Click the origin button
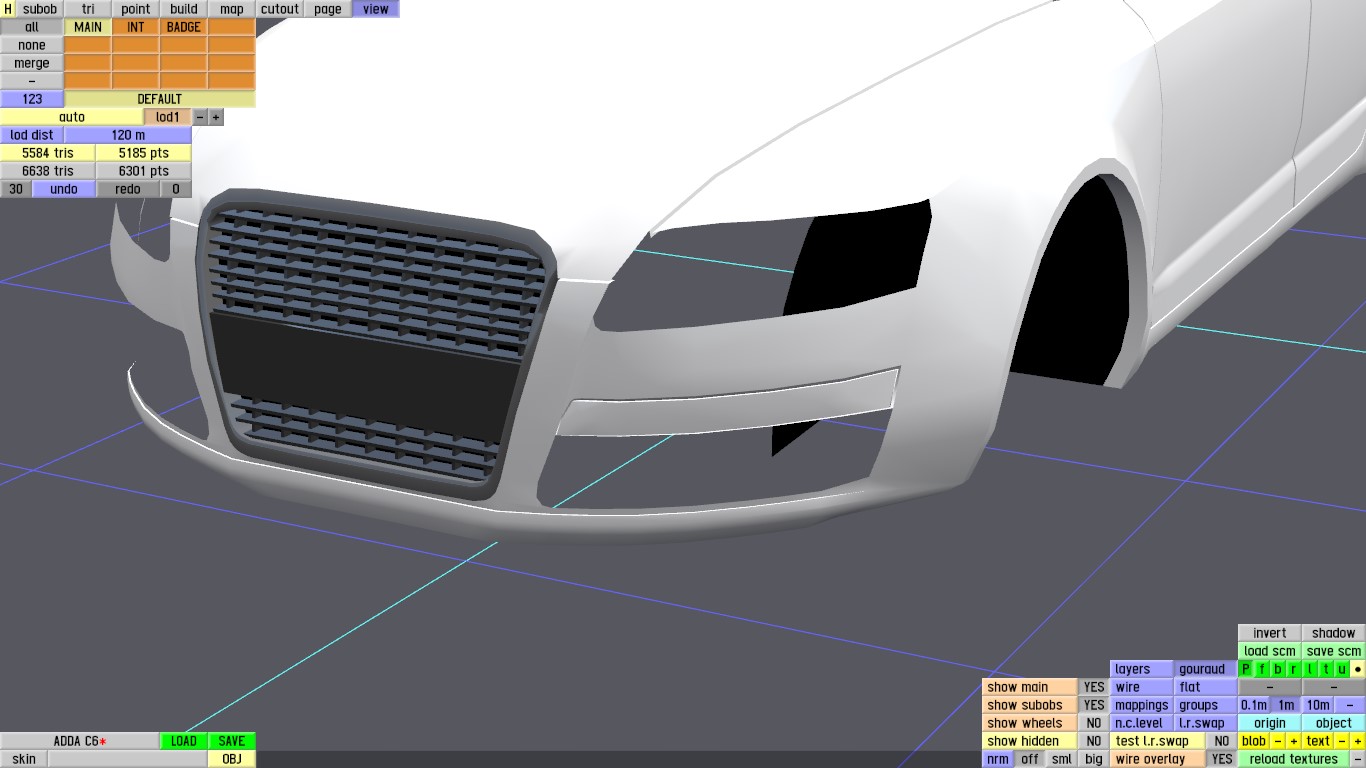 [x=1270, y=723]
